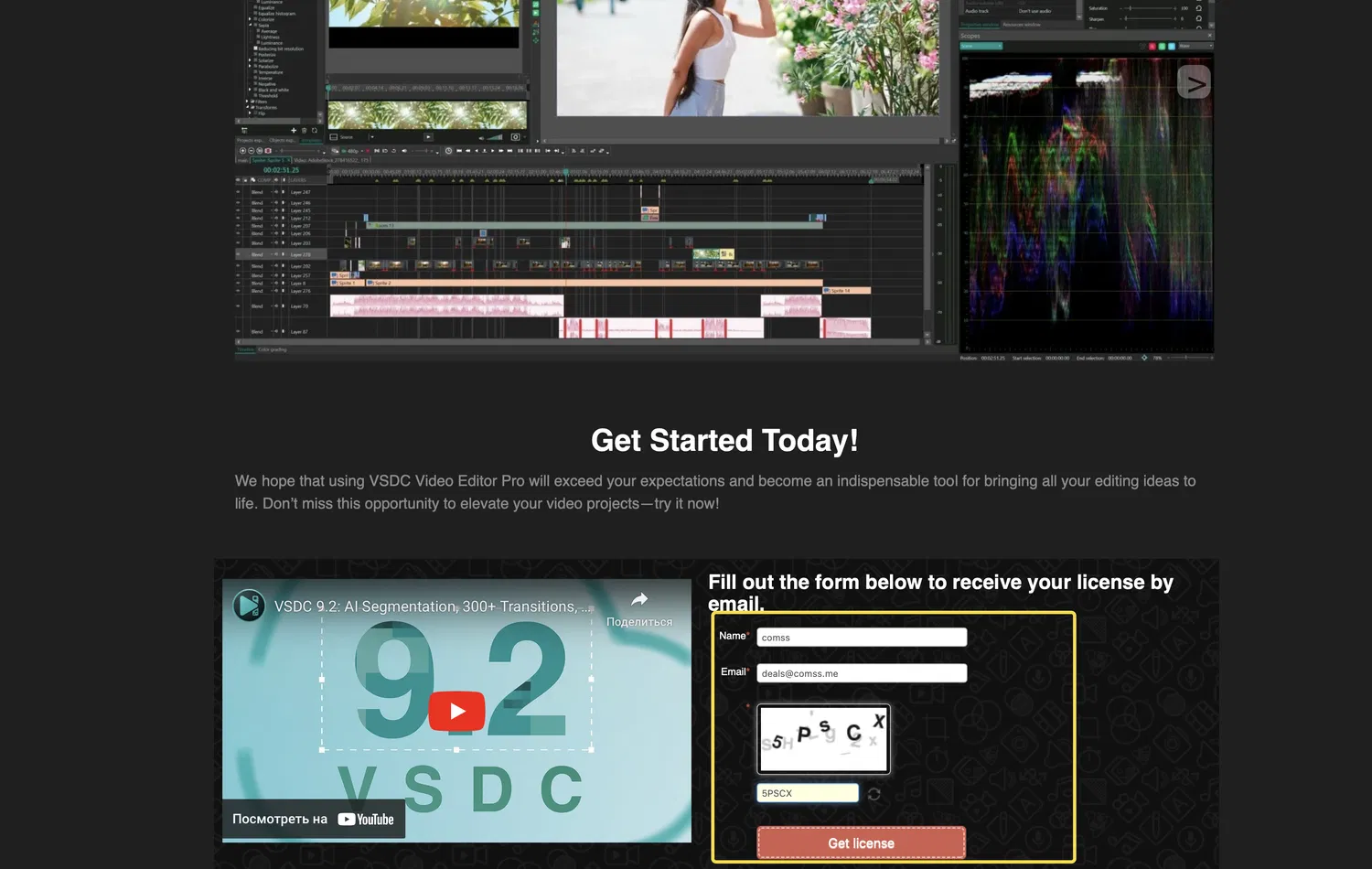
Task: Click the next slide arrow on the editor screenshot
Action: [x=1194, y=82]
